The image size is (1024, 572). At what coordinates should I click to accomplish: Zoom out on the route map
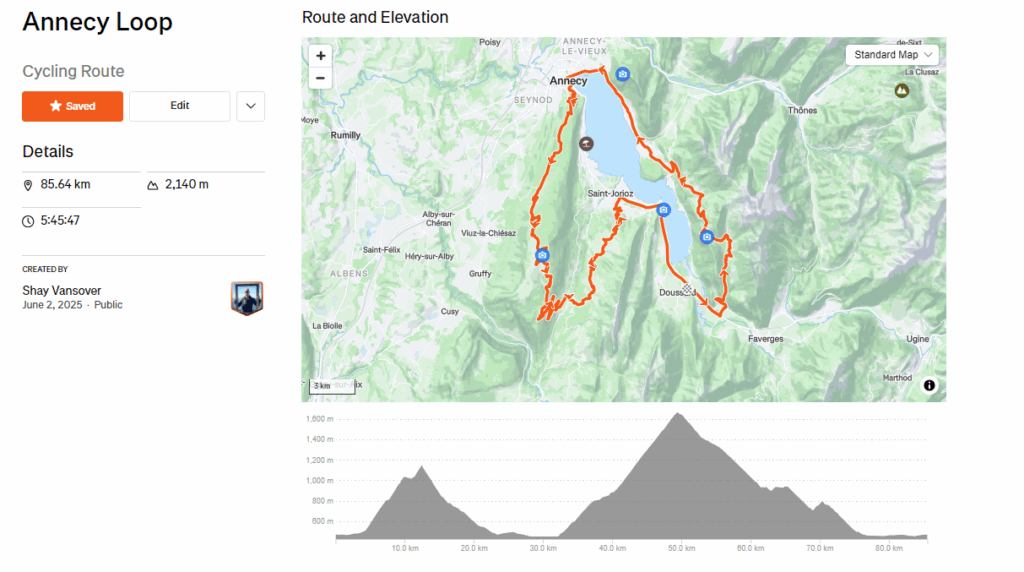[320, 78]
